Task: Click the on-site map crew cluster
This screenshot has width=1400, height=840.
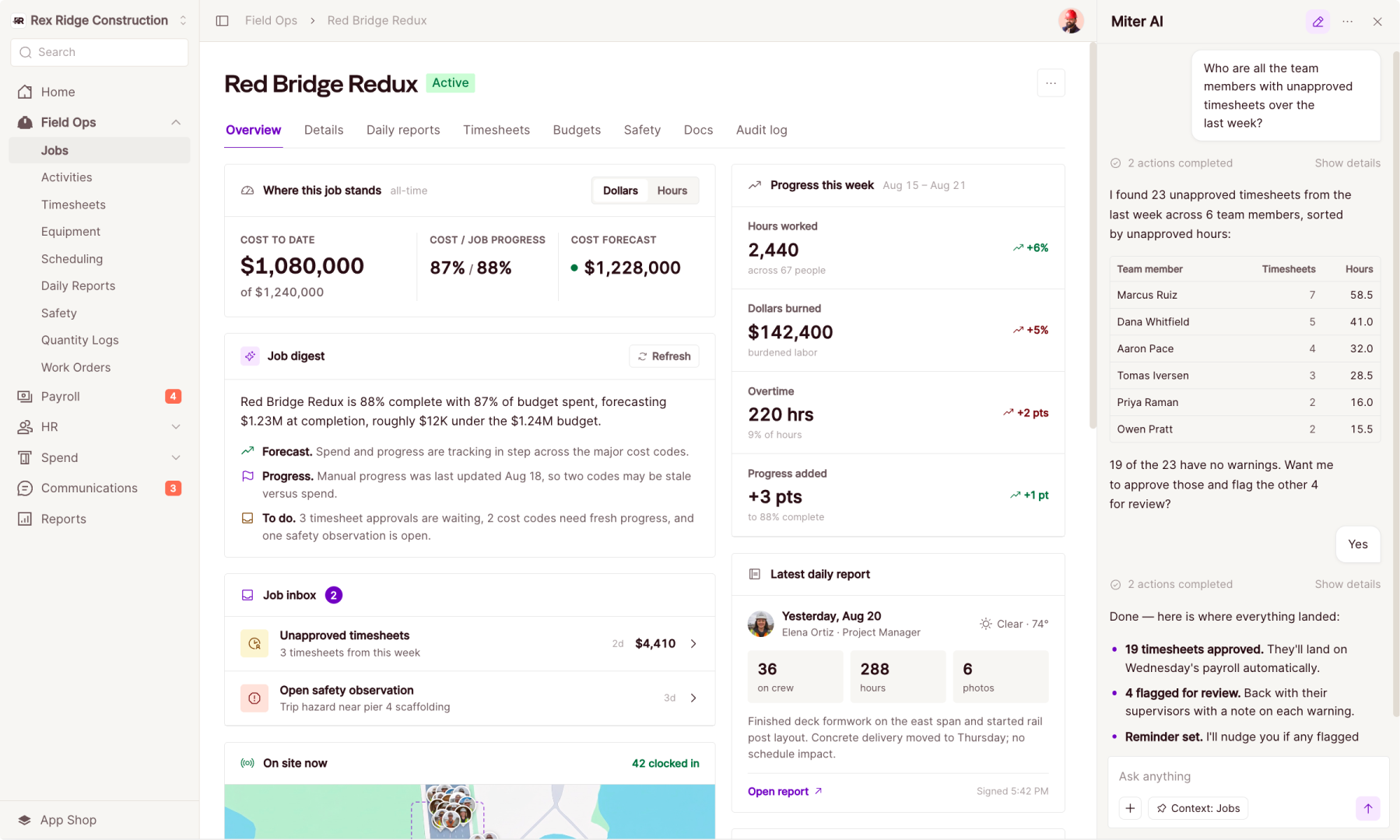Action: pos(450,809)
